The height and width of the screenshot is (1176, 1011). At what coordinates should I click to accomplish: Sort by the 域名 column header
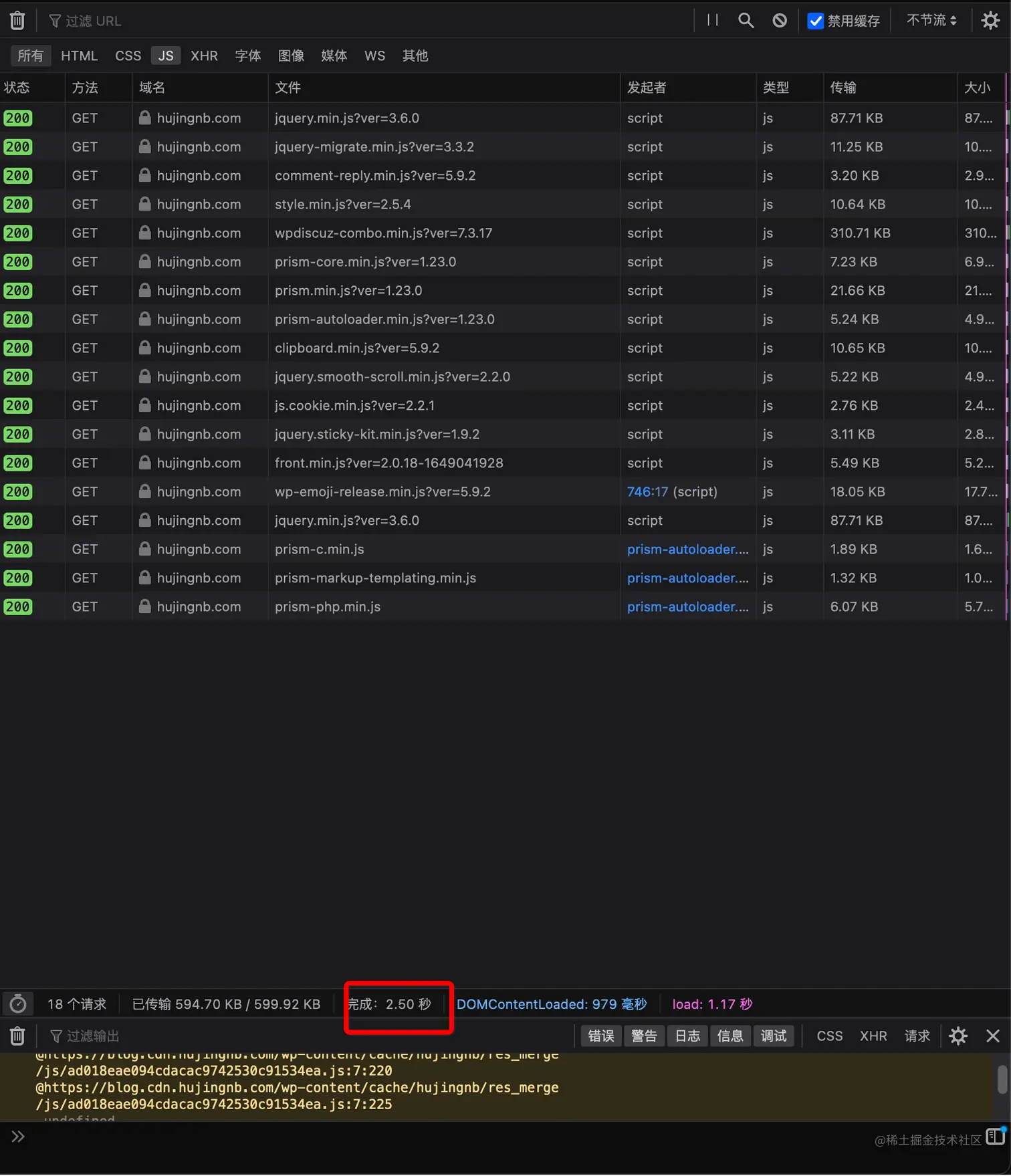(200, 88)
